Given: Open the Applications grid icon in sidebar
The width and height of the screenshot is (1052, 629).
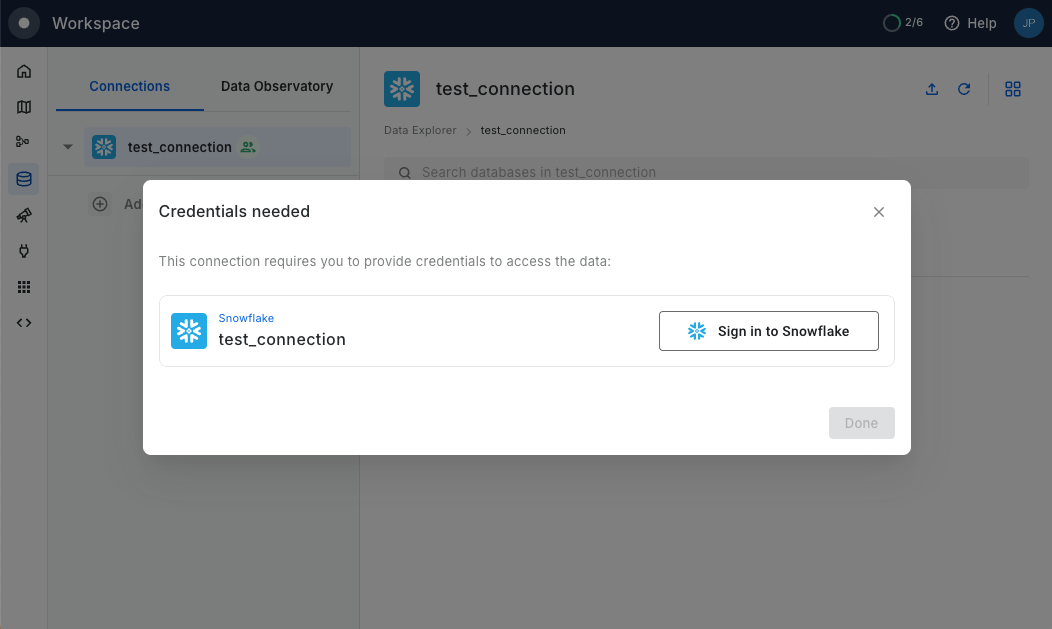Looking at the screenshot, I should point(24,287).
